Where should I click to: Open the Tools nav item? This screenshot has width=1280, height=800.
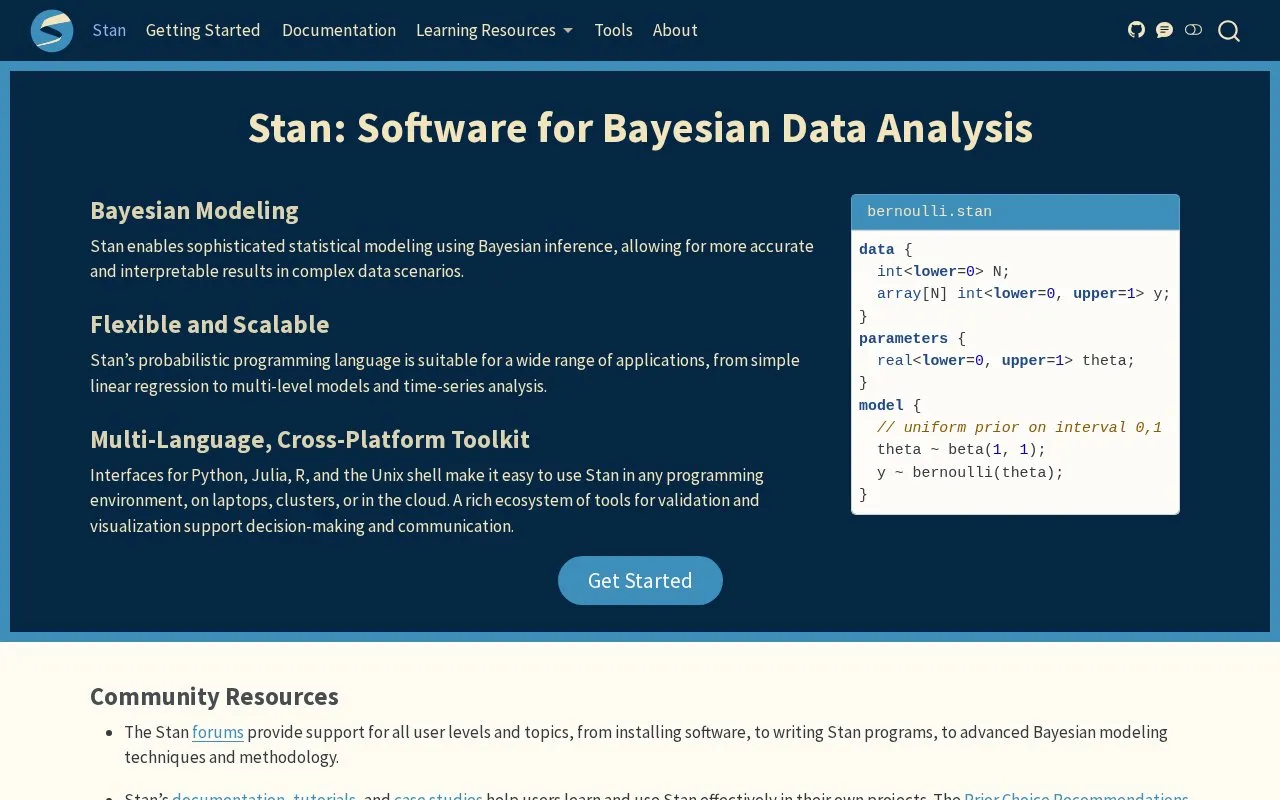tap(613, 30)
